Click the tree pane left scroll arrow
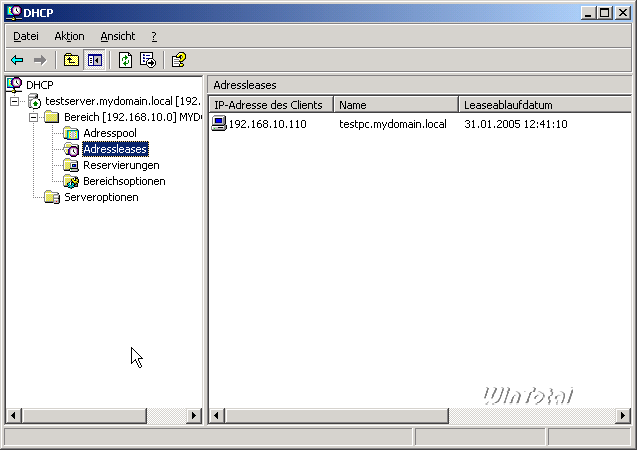The height and width of the screenshot is (450, 637). tap(13, 415)
